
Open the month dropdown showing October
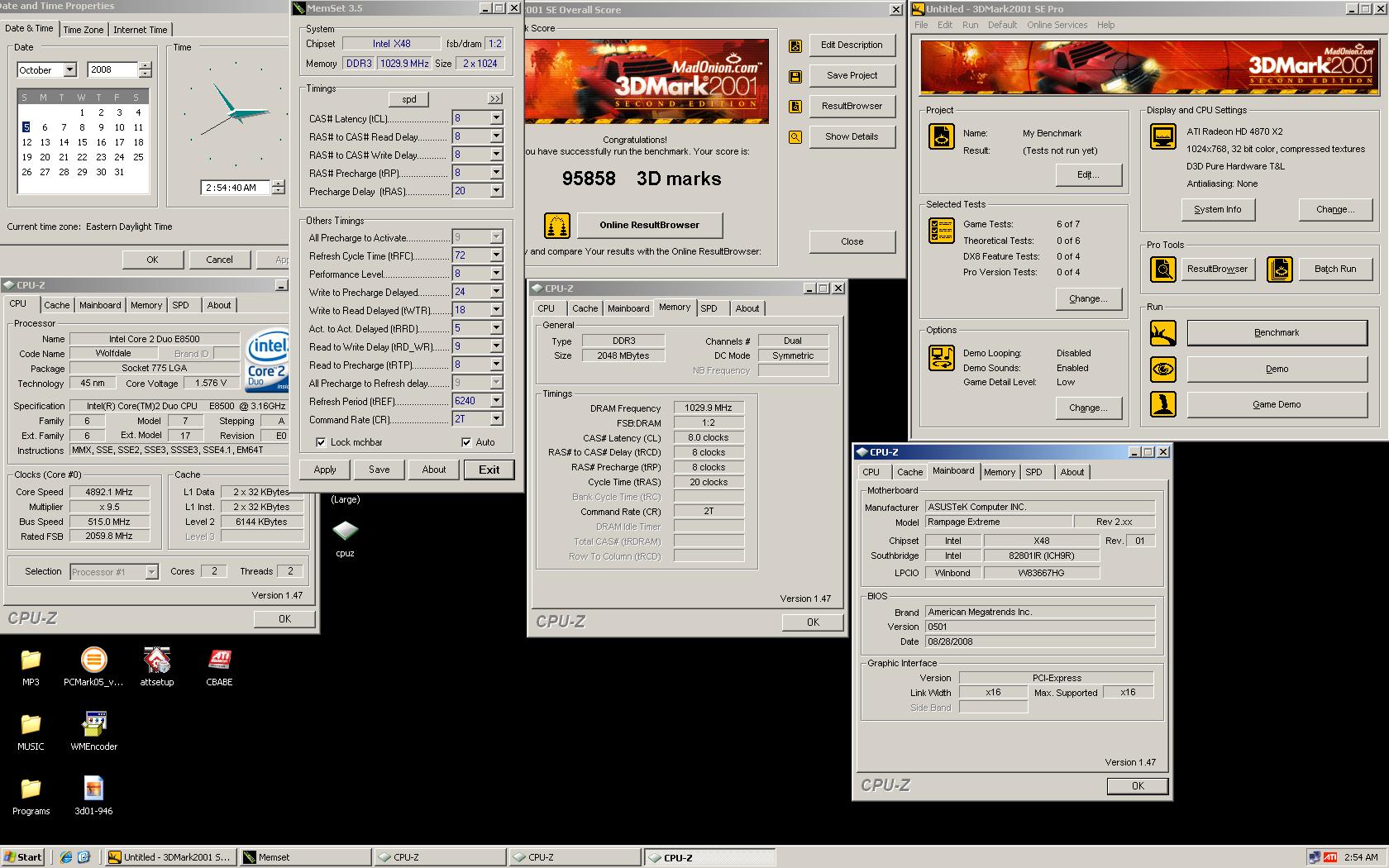coord(70,70)
